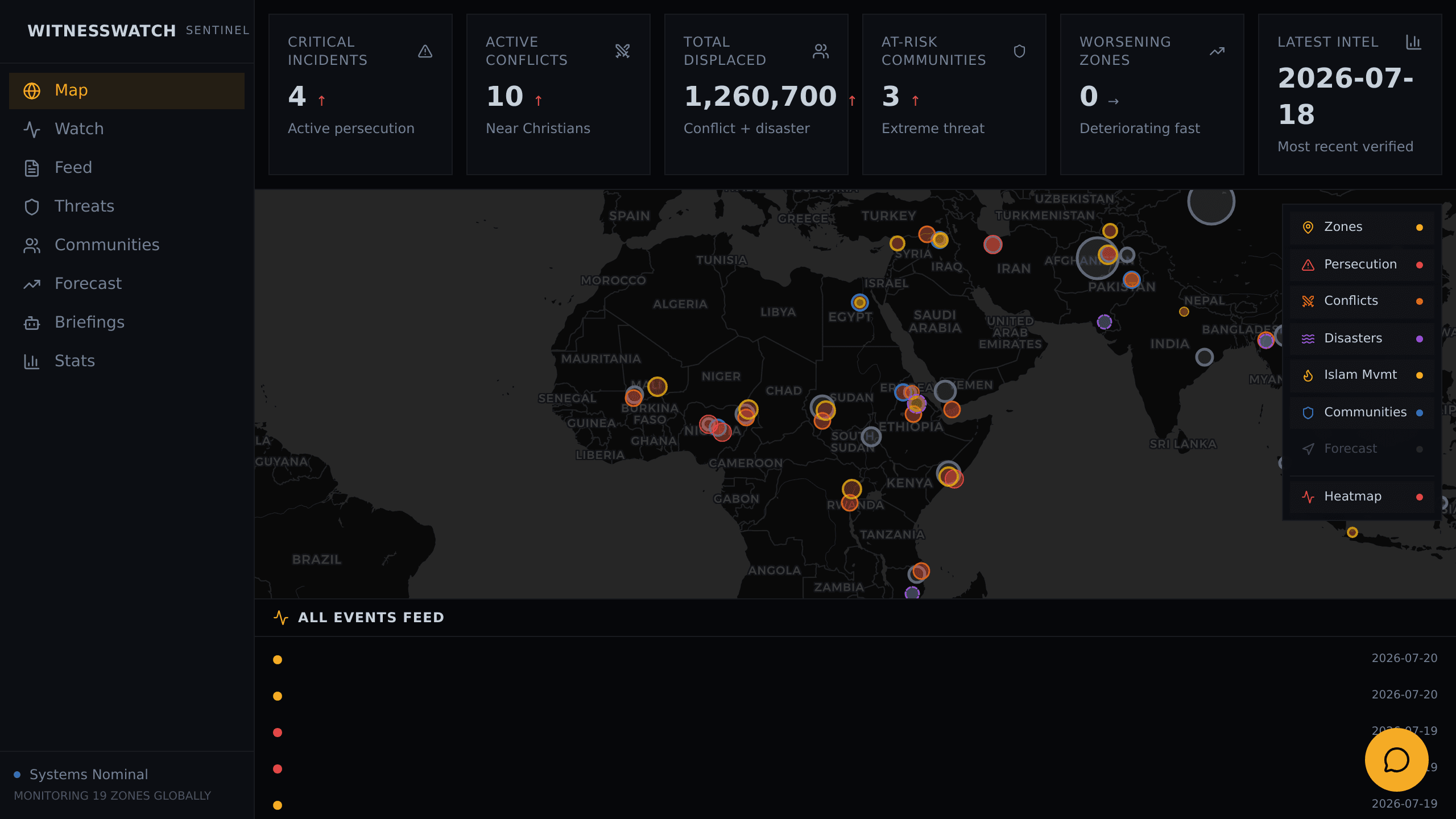Click the chart icon on Latest Intel card
This screenshot has height=819, width=1456.
point(1413,42)
